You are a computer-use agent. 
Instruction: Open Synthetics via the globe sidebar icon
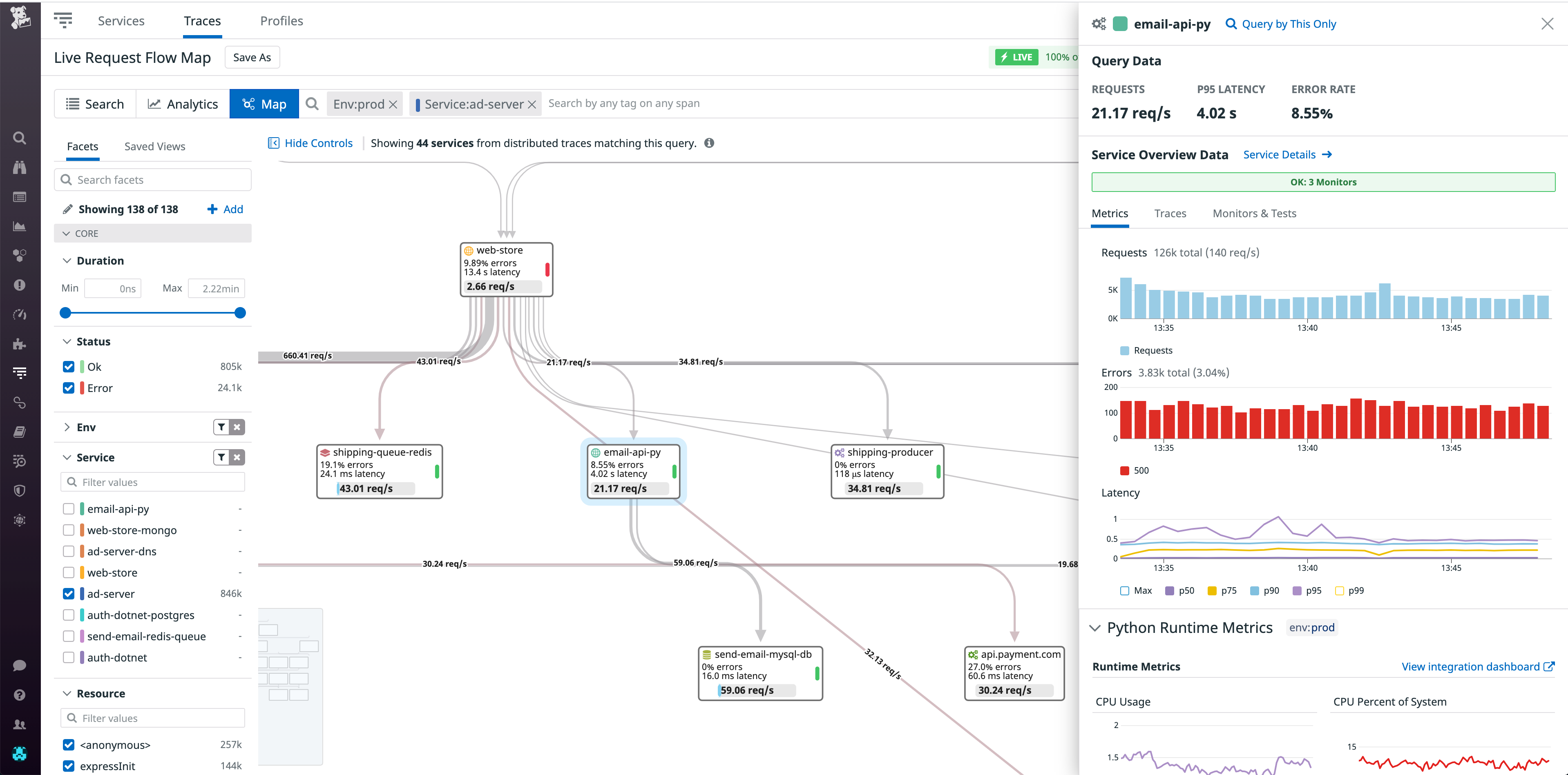click(20, 520)
